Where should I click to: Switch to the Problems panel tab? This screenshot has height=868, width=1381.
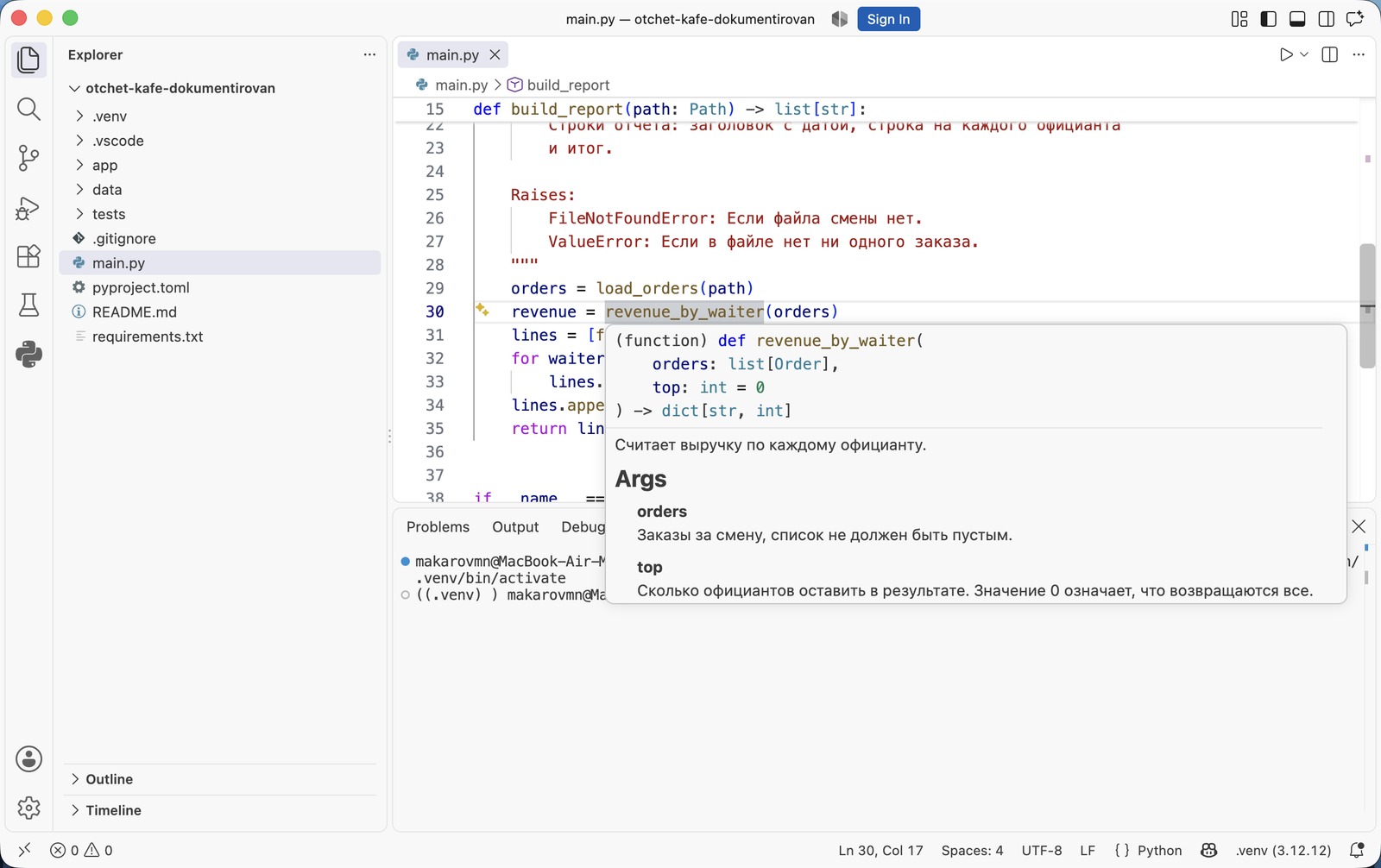pos(438,526)
